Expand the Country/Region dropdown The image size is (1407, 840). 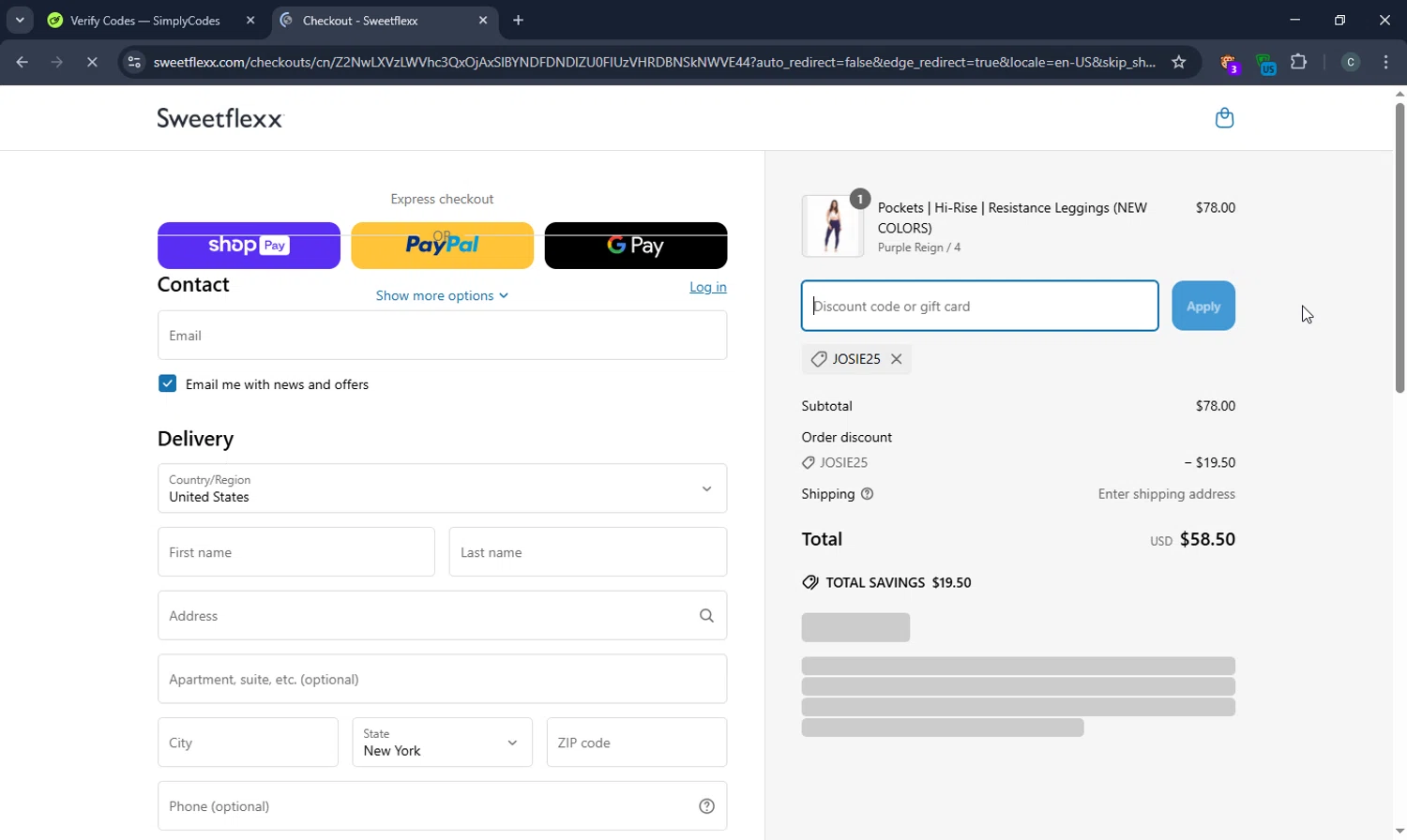click(442, 488)
